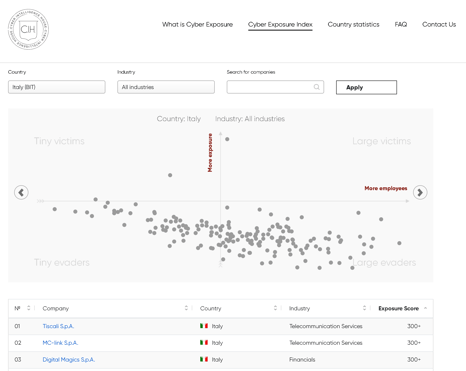Click the Exposure Score column header
Viewport: 466px width, 371px height.
click(398, 308)
